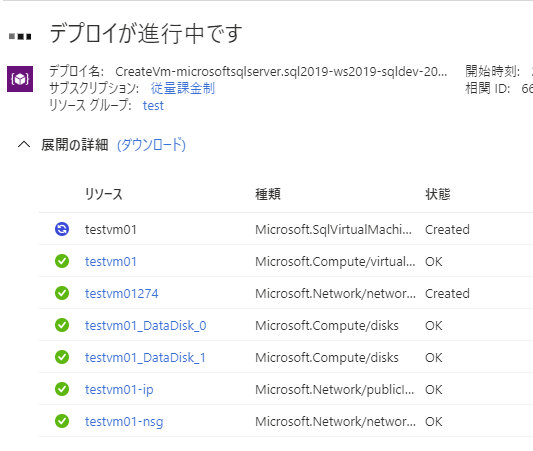The image size is (533, 451).
Task: Open the test resource group link
Action: (x=153, y=106)
